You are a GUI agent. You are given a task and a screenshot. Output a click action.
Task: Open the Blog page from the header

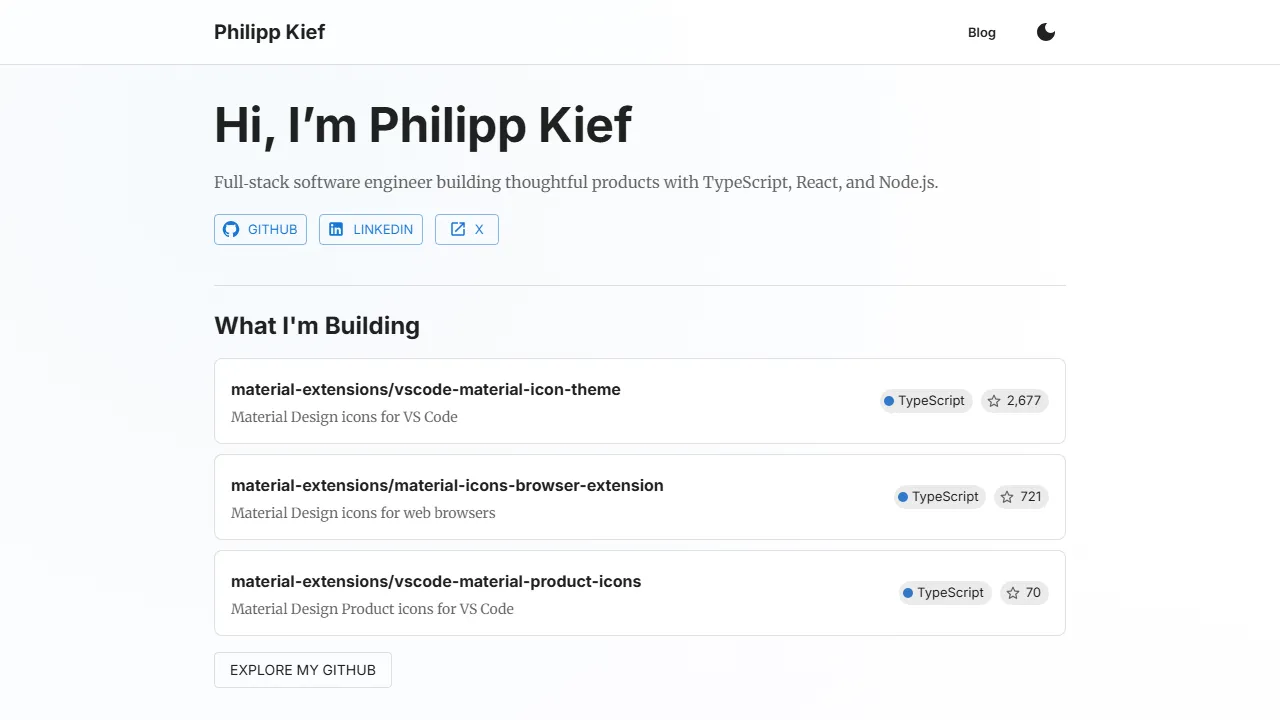pos(981,32)
